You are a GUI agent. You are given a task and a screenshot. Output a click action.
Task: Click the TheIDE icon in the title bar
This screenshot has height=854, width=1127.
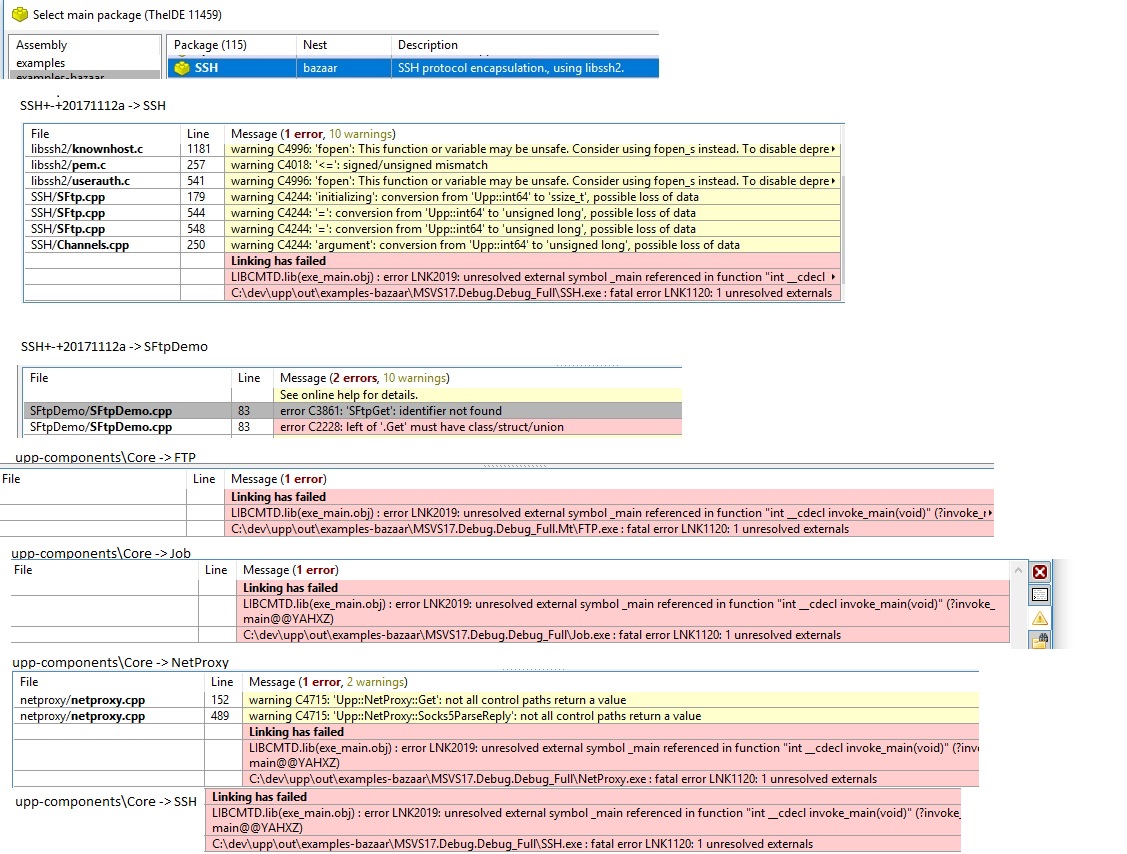coord(20,15)
